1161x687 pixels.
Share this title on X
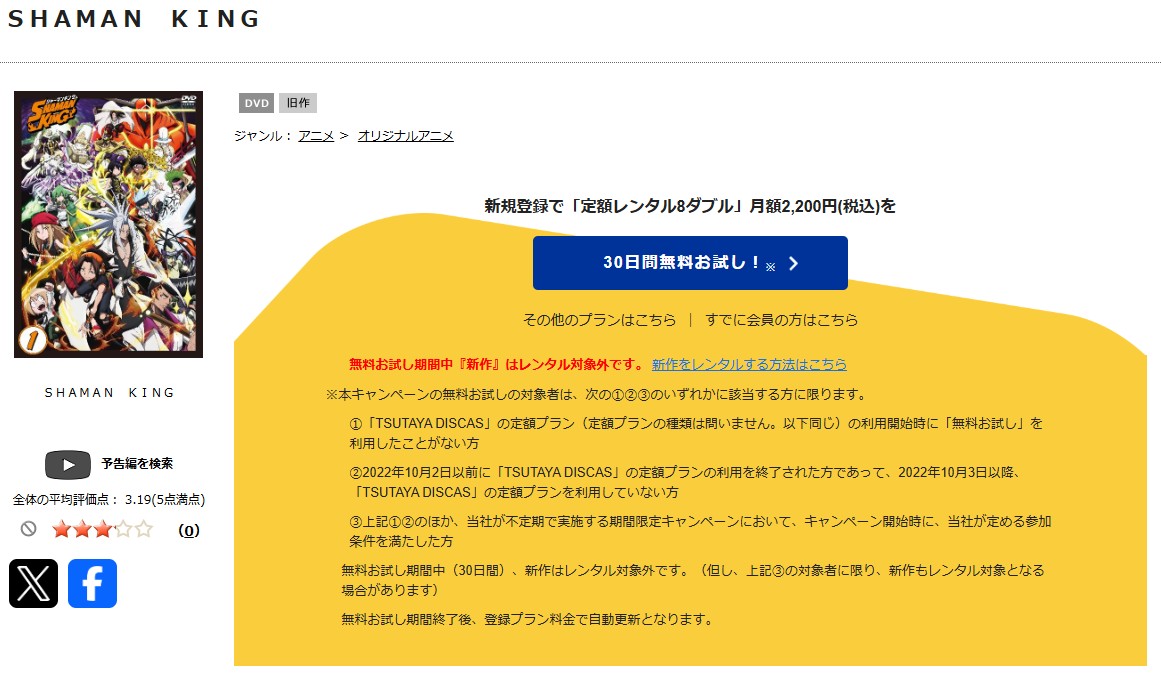coord(33,583)
